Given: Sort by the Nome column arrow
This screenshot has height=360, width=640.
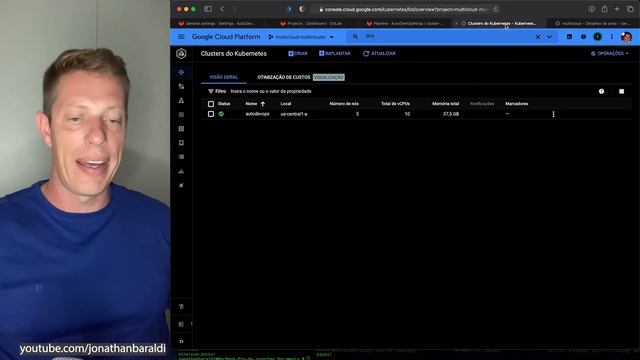Looking at the screenshot, I should (x=262, y=104).
